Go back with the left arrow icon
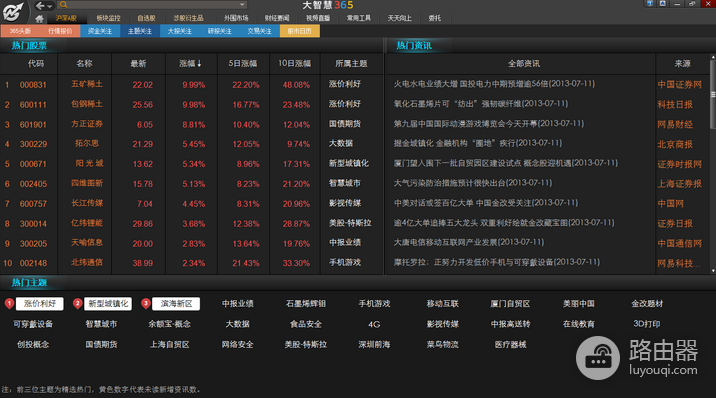Screen dimensions: 716x398 point(40,5)
